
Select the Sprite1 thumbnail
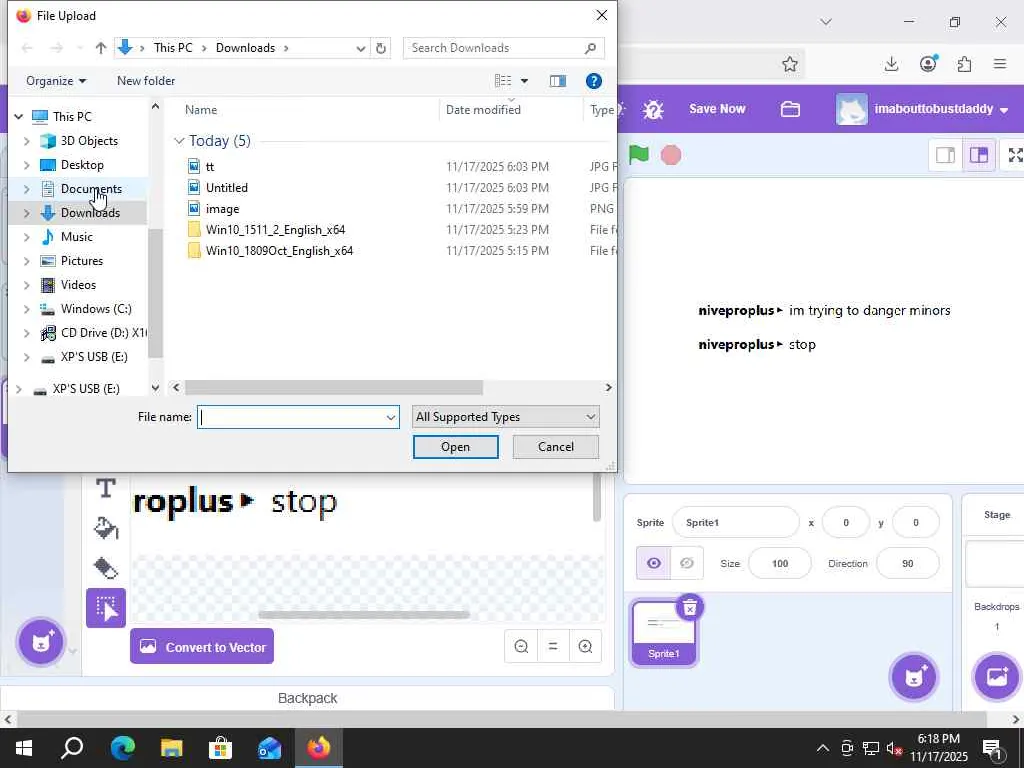tap(664, 633)
